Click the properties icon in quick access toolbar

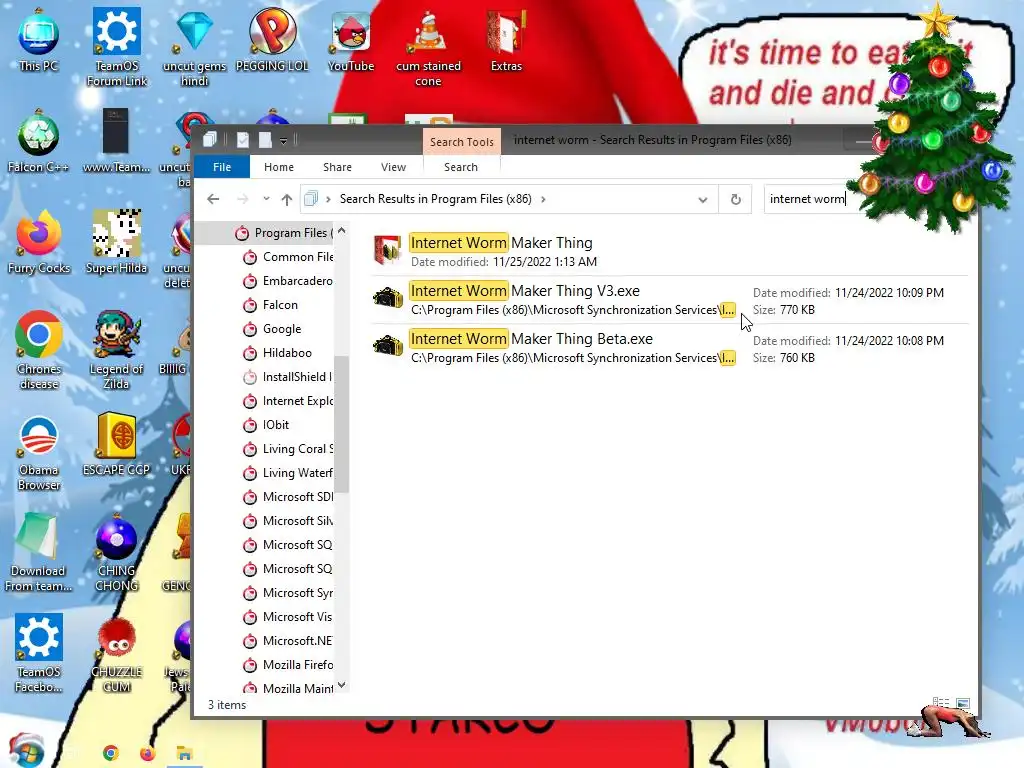[x=242, y=140]
